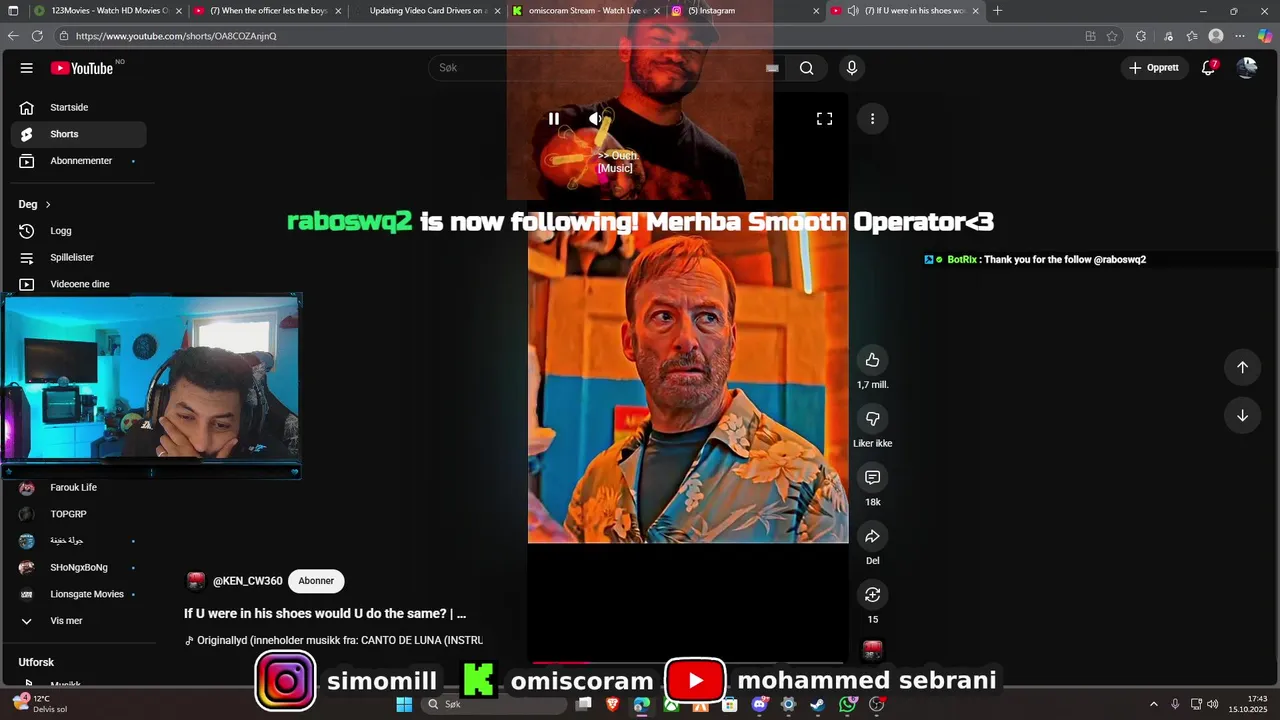Open browser extensions puzzle icon

pyautogui.click(x=1141, y=36)
